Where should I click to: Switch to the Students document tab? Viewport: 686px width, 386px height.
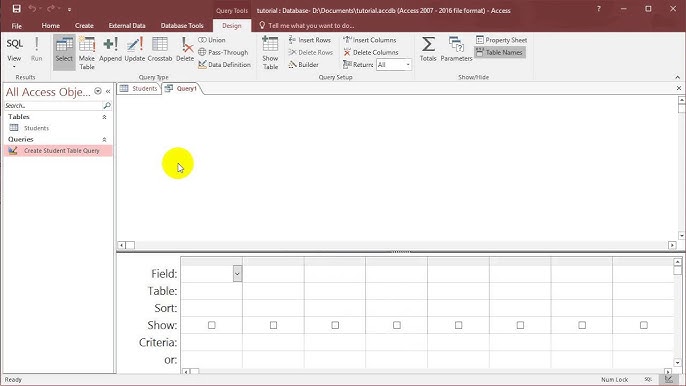(x=139, y=88)
